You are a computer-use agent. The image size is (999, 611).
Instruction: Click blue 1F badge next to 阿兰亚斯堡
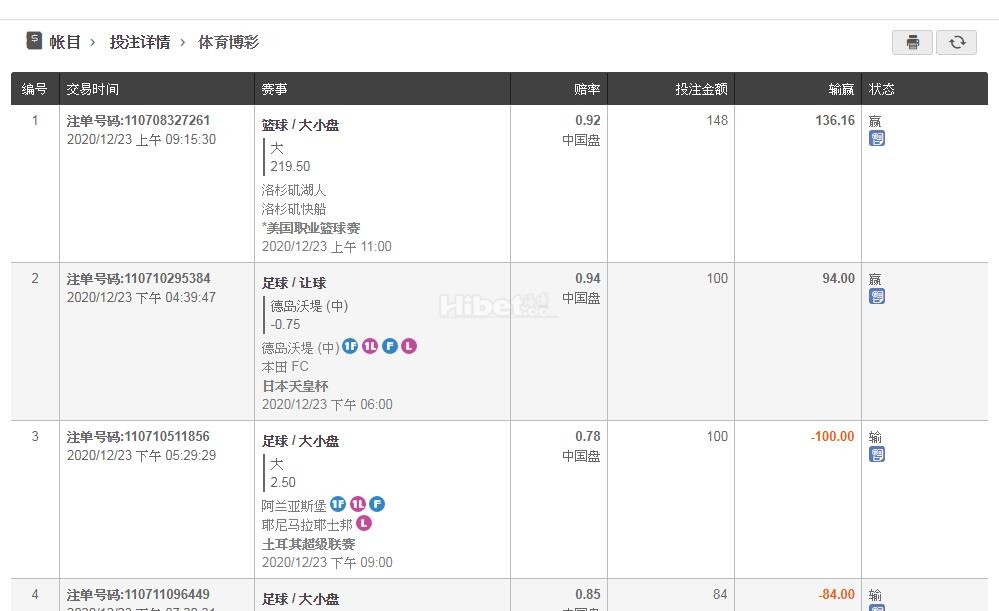338,504
